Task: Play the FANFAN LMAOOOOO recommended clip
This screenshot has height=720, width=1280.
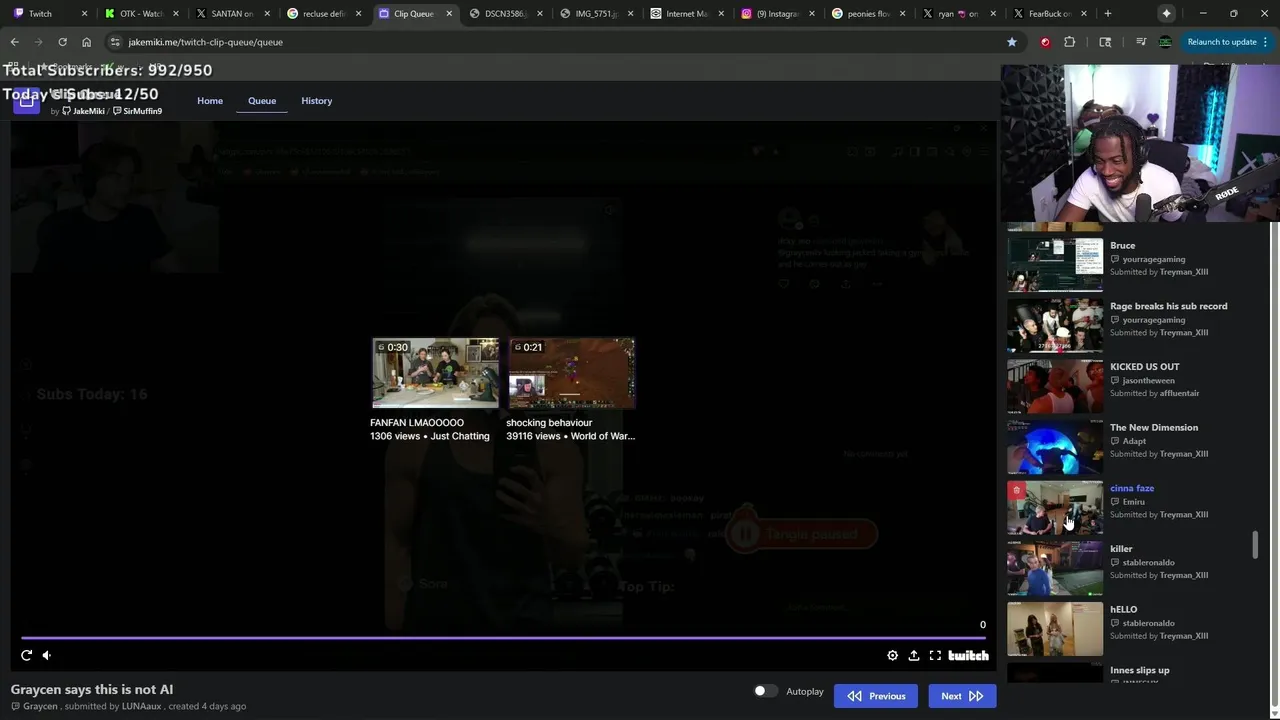Action: point(435,373)
